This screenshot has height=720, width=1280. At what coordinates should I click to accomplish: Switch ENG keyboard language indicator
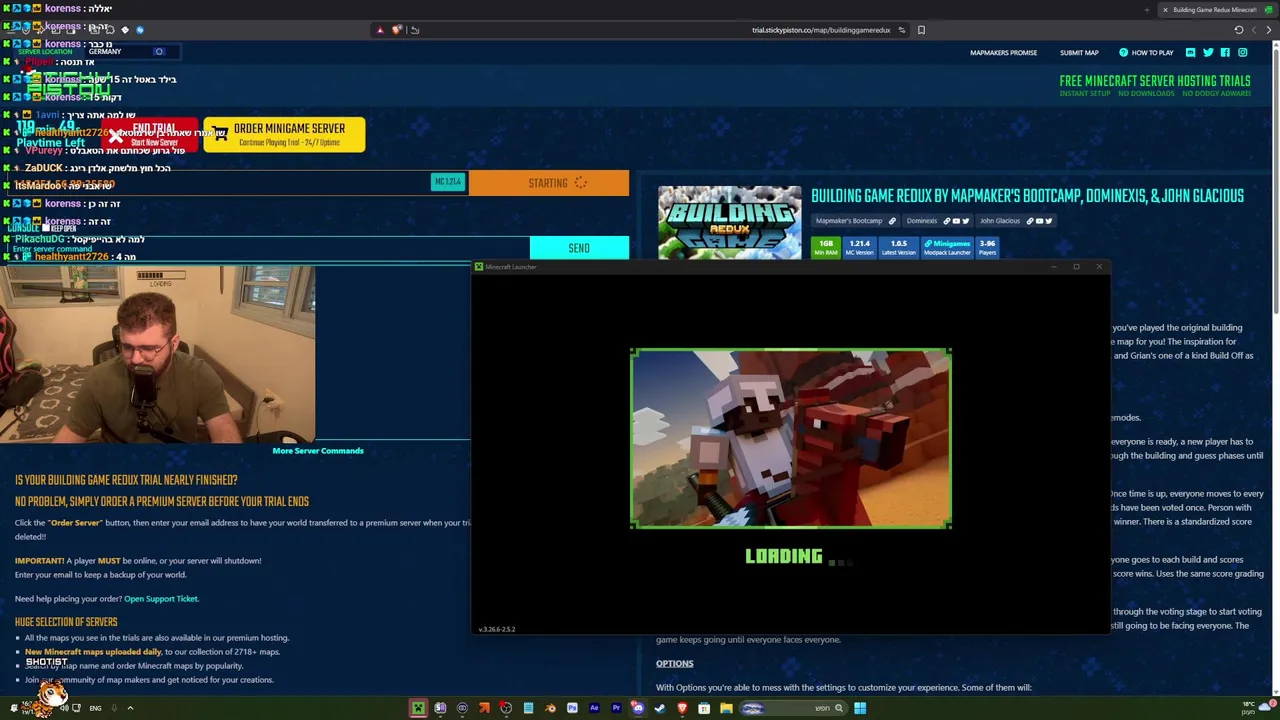95,708
